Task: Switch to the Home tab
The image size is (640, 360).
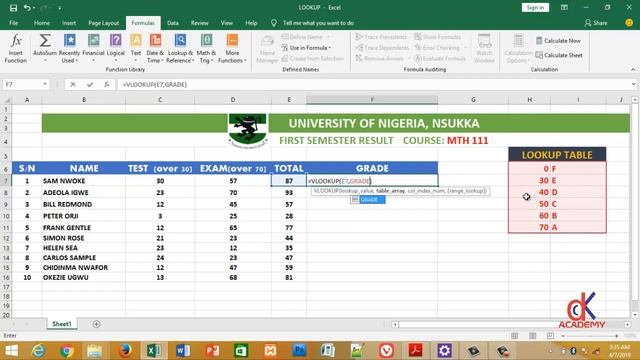Action: [42, 23]
